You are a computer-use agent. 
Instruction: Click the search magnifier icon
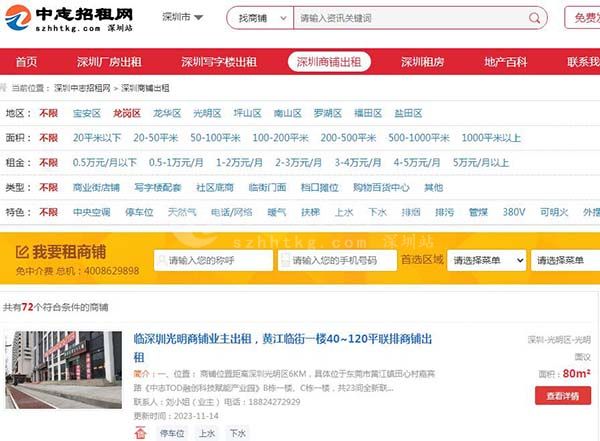point(534,18)
